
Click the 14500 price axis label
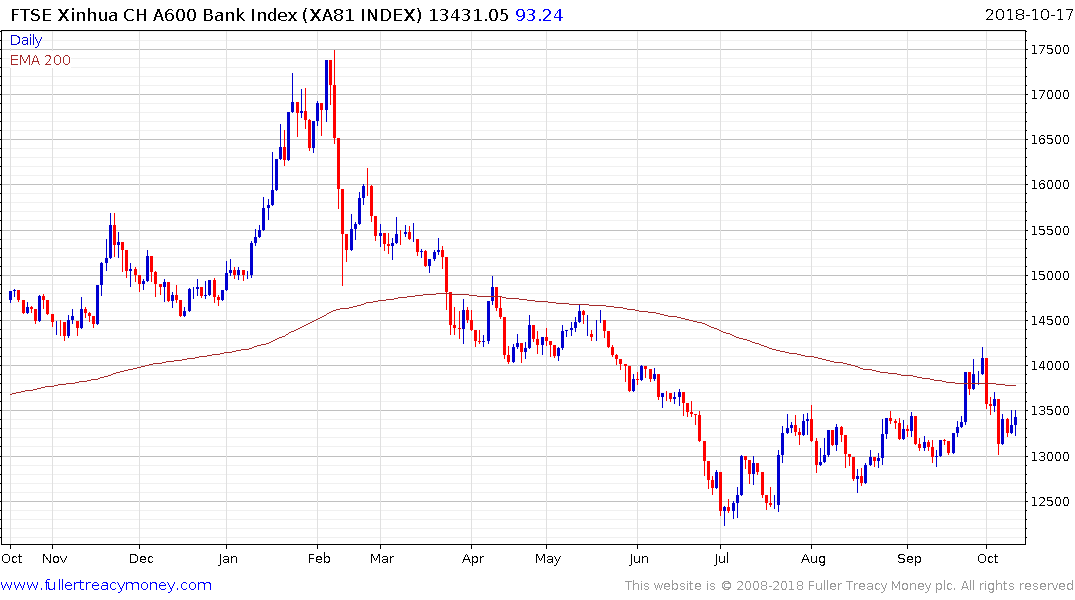pos(1050,320)
